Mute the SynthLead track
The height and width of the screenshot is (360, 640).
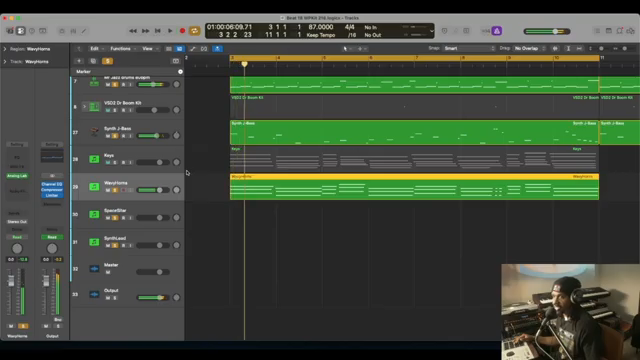tap(108, 246)
